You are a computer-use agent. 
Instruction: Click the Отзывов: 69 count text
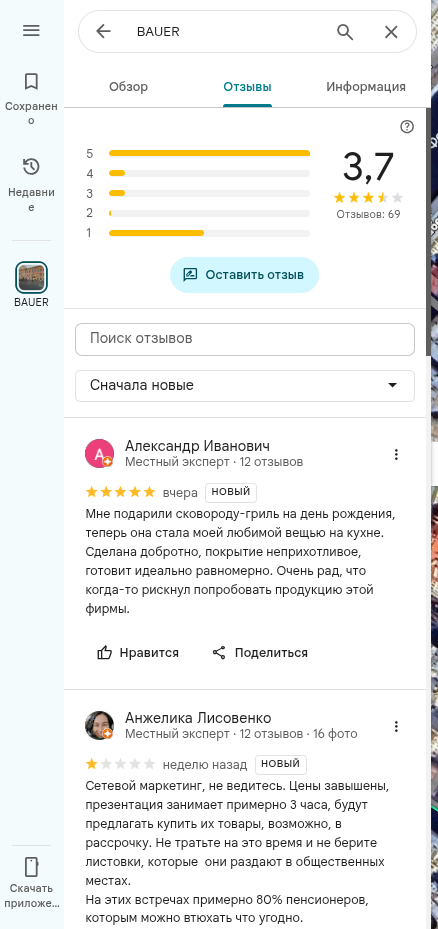pyautogui.click(x=368, y=214)
